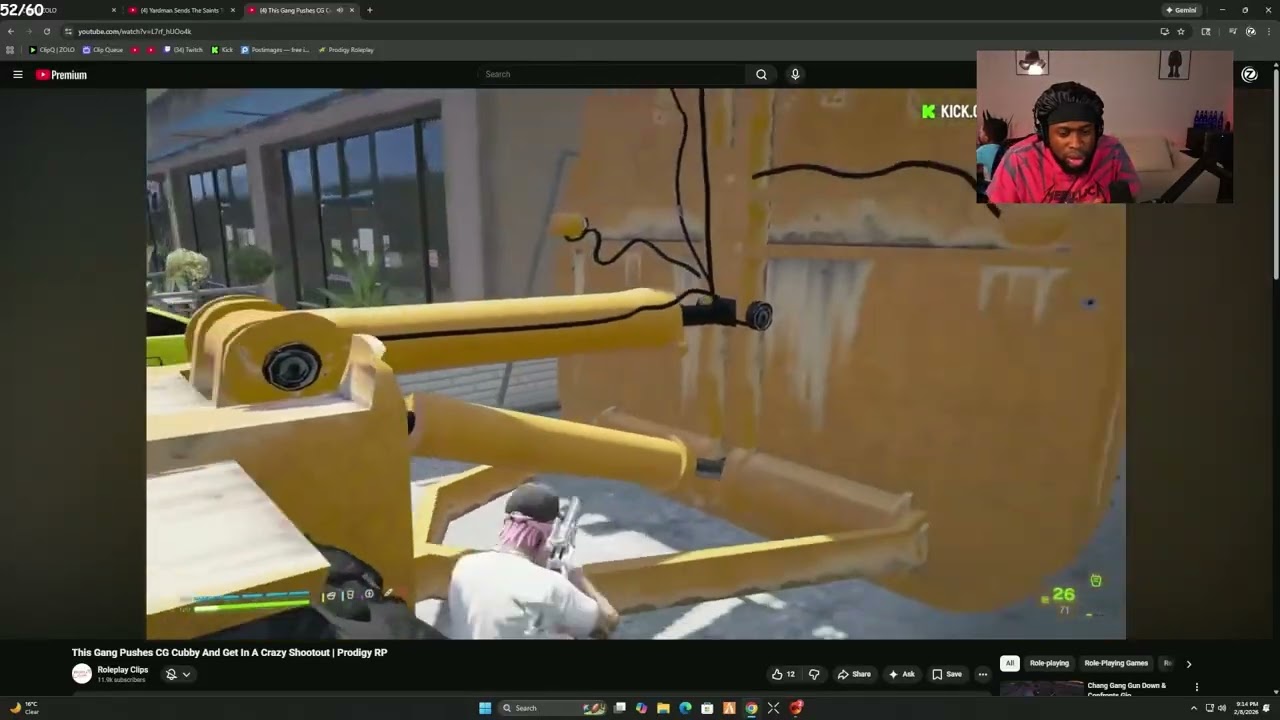
Task: Open a new browser tab
Action: 370,10
